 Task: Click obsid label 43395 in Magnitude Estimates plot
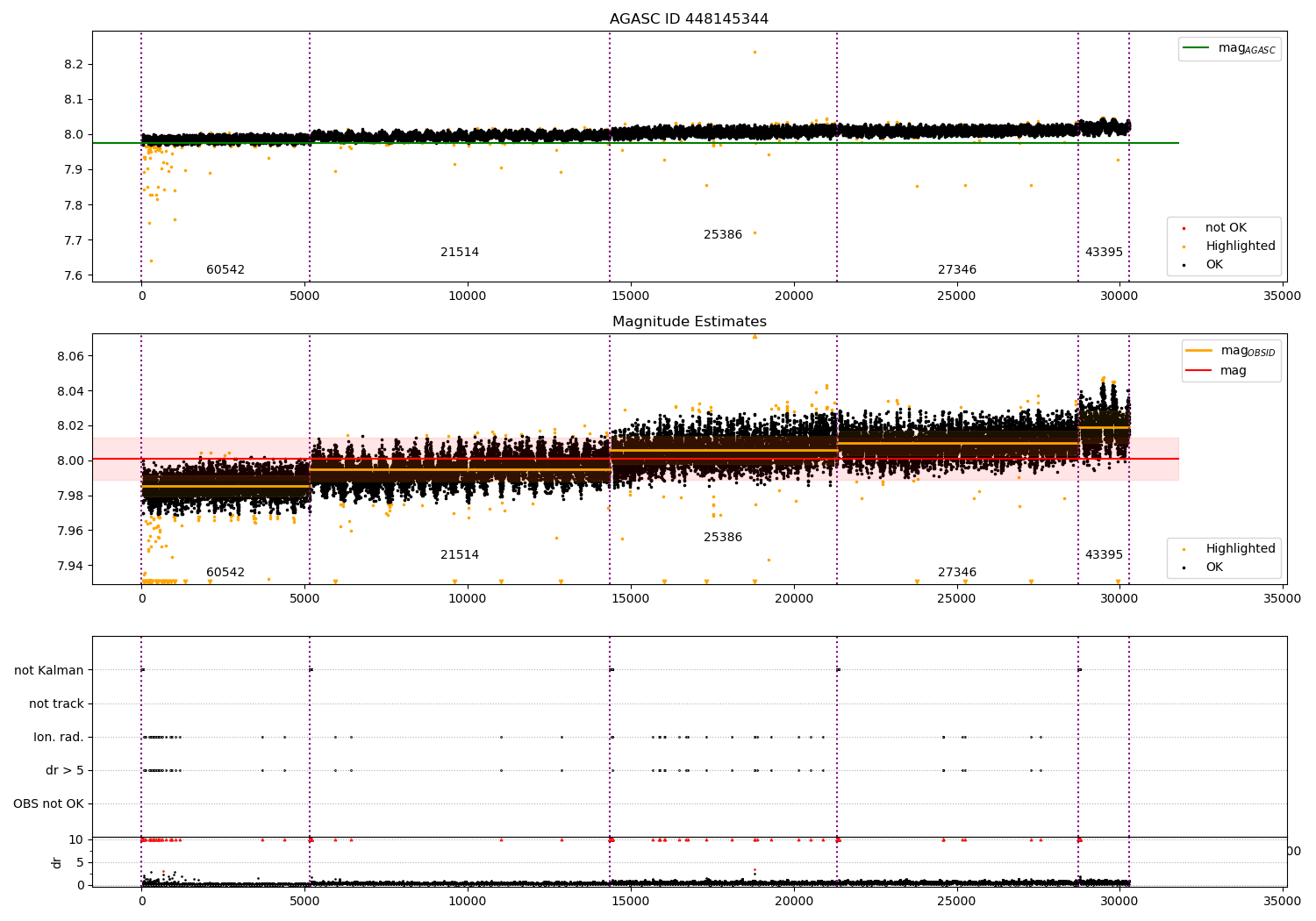click(x=1104, y=555)
